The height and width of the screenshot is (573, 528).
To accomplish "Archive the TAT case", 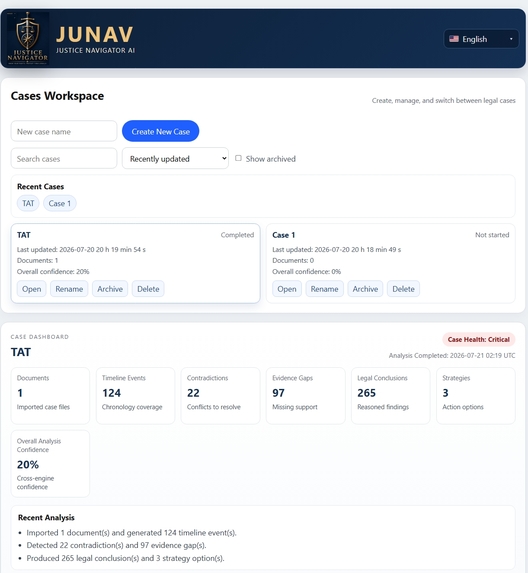I will (110, 289).
